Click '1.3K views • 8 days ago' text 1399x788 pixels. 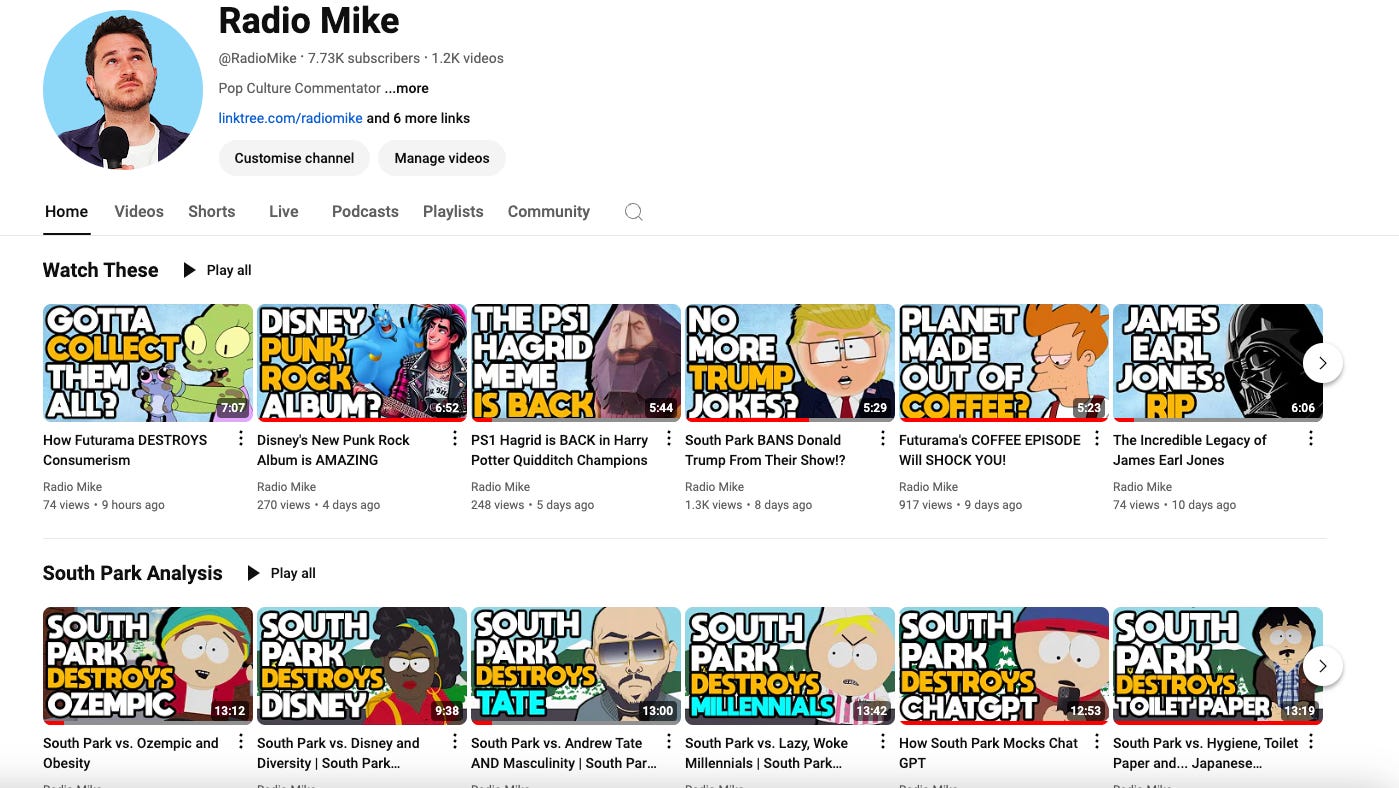click(x=748, y=505)
